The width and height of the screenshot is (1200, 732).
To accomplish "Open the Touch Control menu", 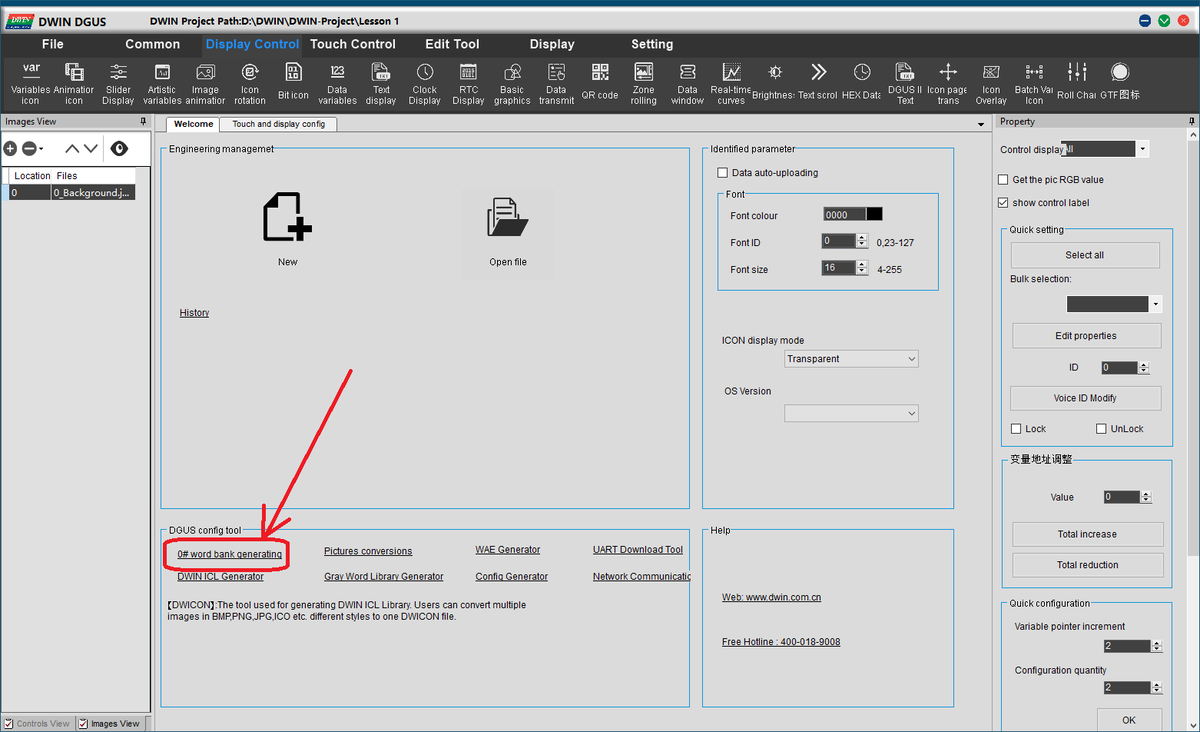I will click(353, 44).
